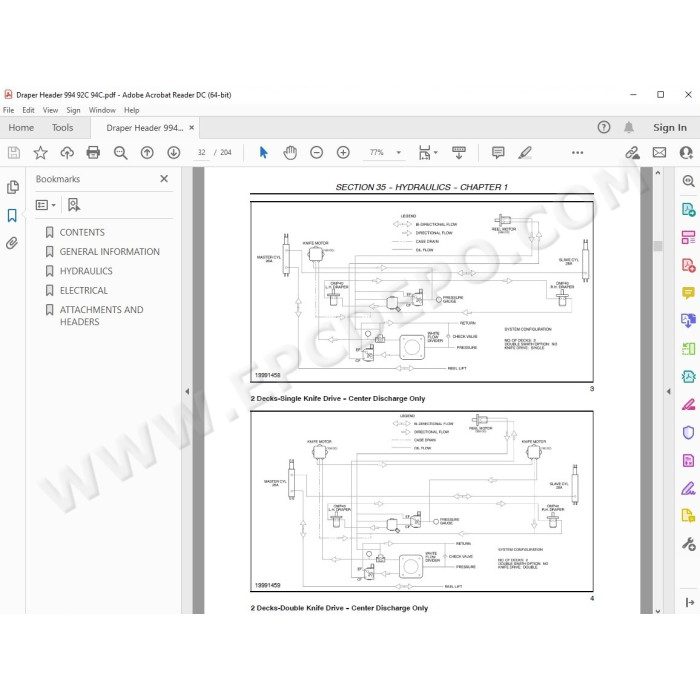The width and height of the screenshot is (700, 700).
Task: Open ATTACHMENTS AND HEADERS bookmark
Action: point(101,316)
